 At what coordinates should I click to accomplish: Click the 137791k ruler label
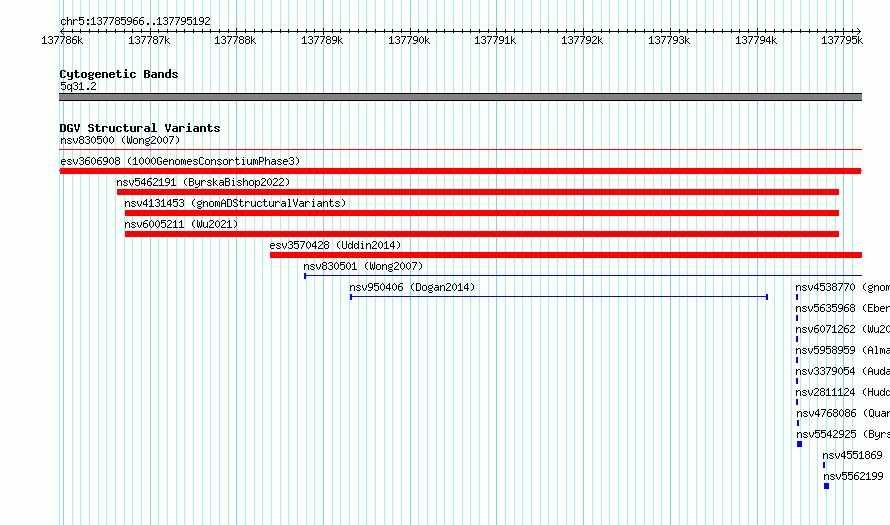click(x=495, y=40)
